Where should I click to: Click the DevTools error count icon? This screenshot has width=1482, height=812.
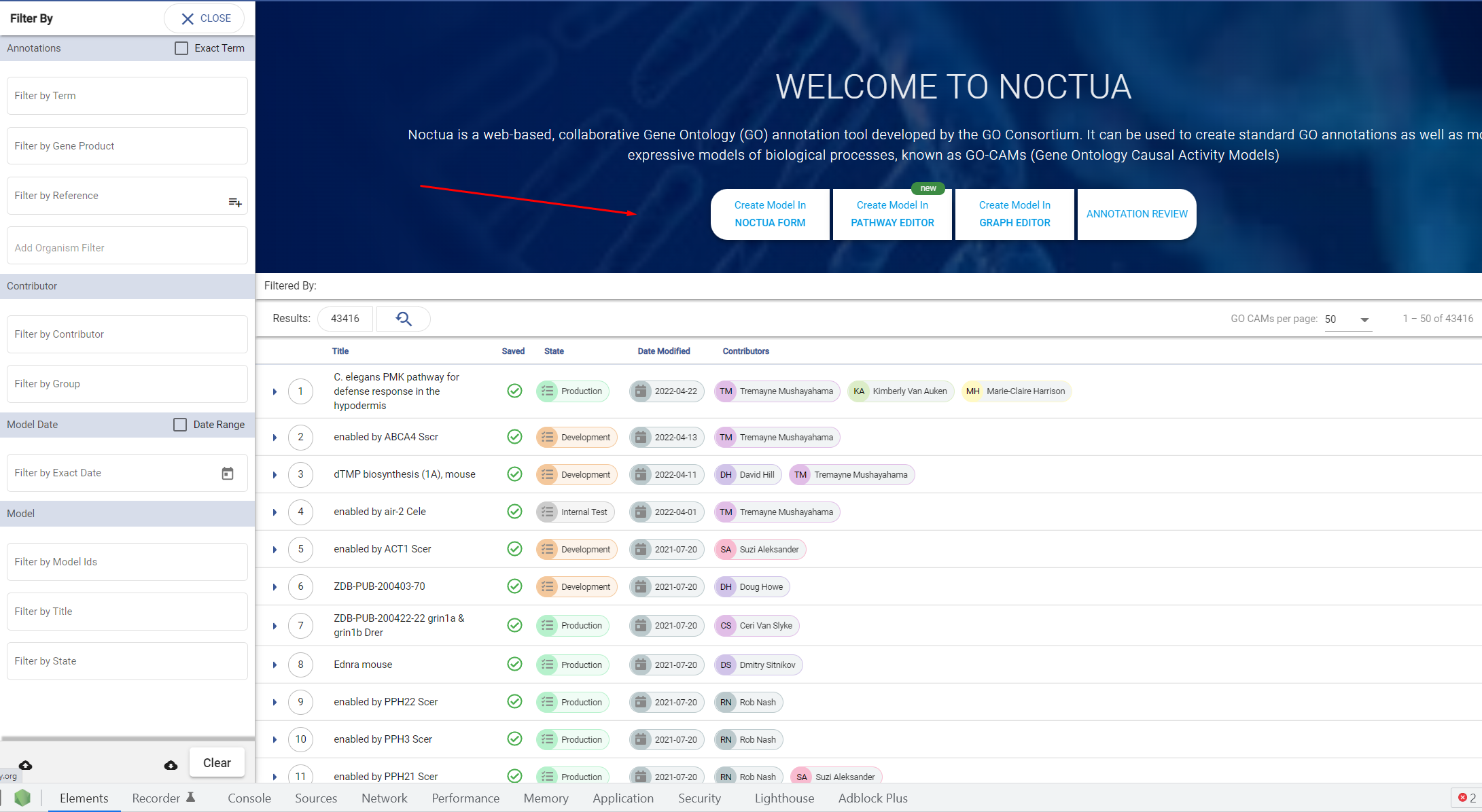1462,798
